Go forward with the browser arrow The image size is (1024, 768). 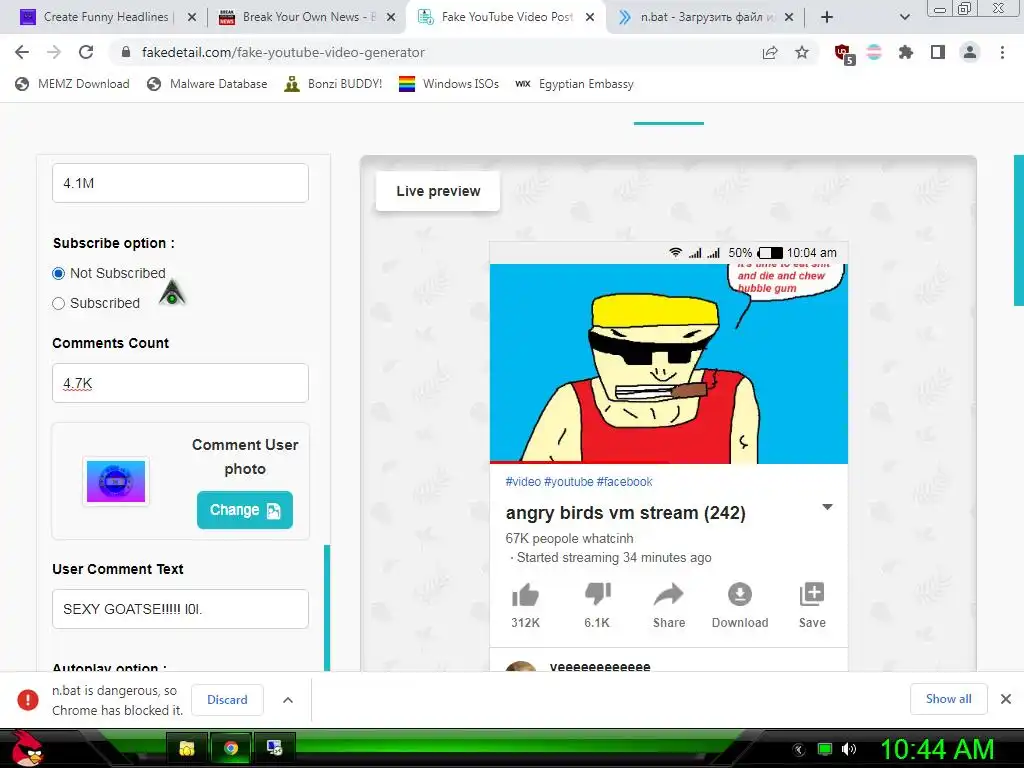coord(54,52)
